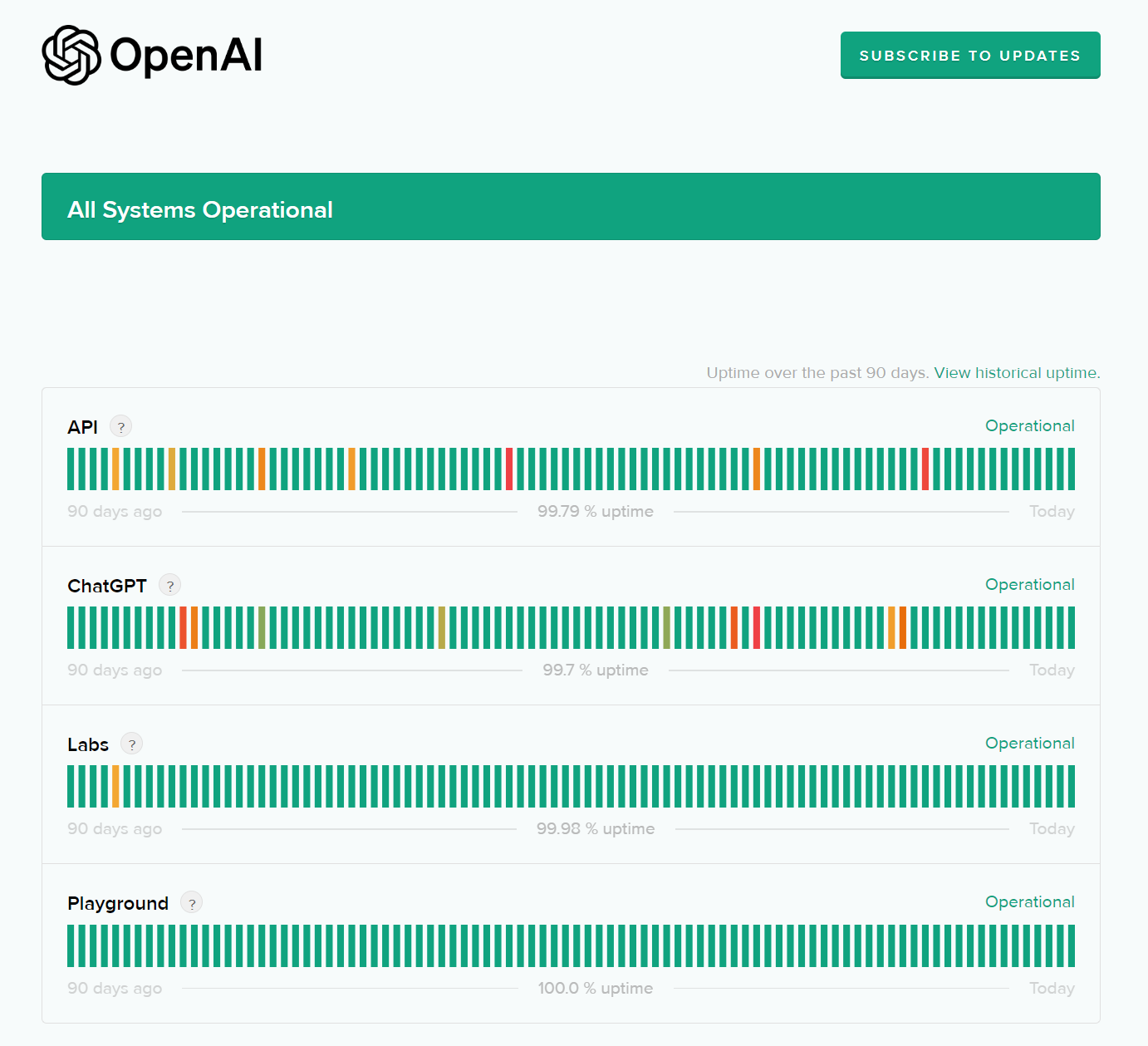The width and height of the screenshot is (1148, 1046).
Task: Click the 99.79 % uptime label
Action: [x=595, y=512]
